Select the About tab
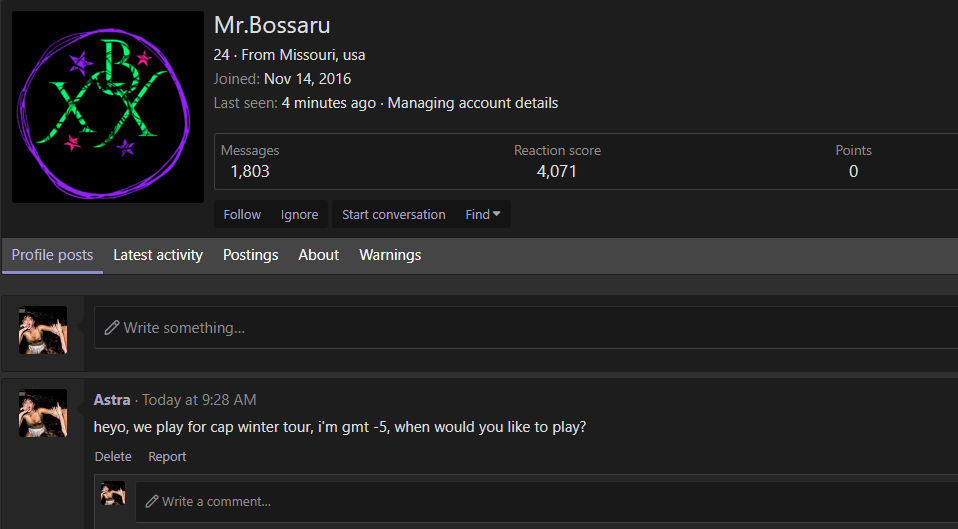The width and height of the screenshot is (958, 529). [x=318, y=255]
